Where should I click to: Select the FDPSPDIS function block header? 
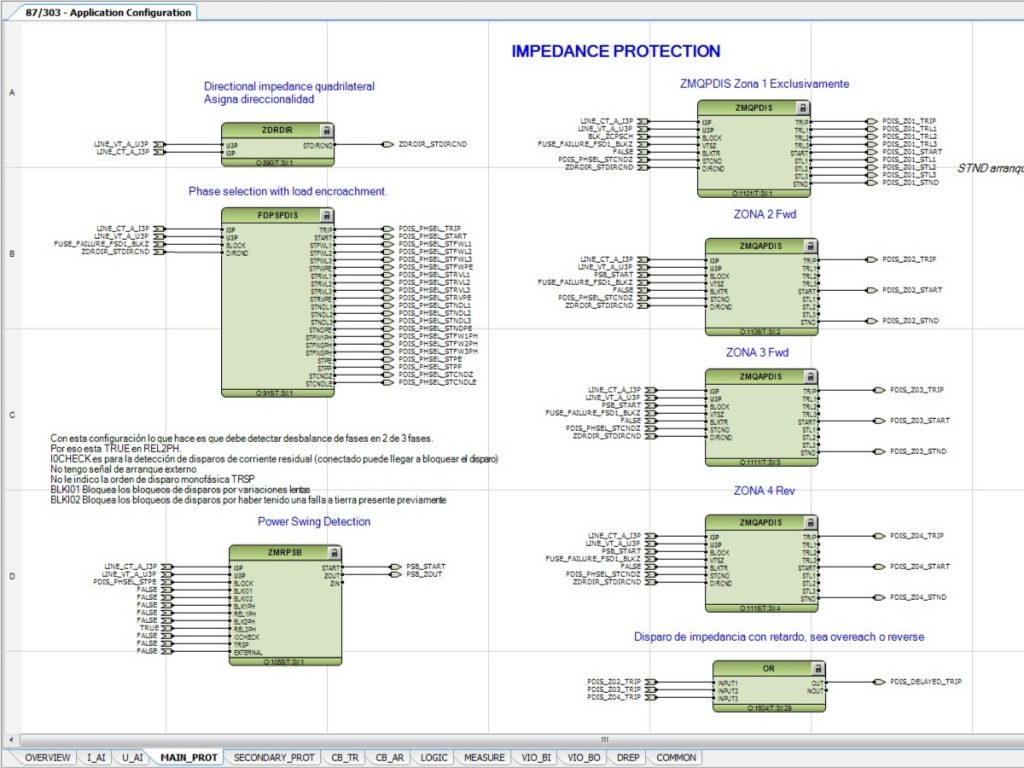(278, 215)
